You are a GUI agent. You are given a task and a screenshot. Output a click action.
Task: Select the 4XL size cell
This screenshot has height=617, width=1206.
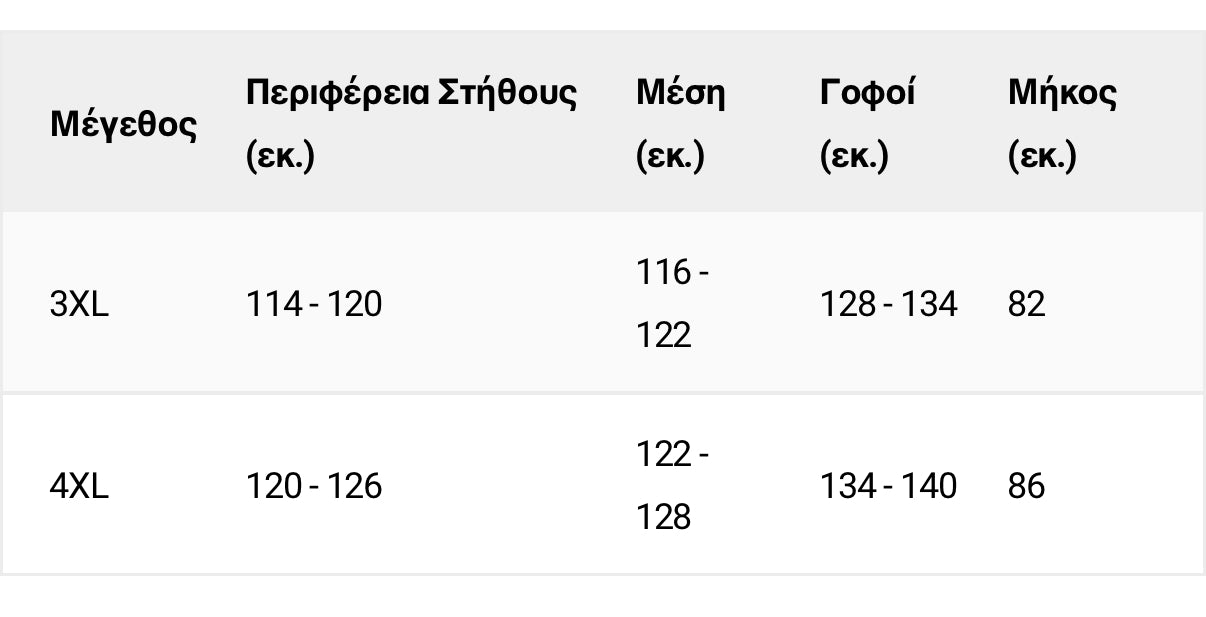click(79, 486)
